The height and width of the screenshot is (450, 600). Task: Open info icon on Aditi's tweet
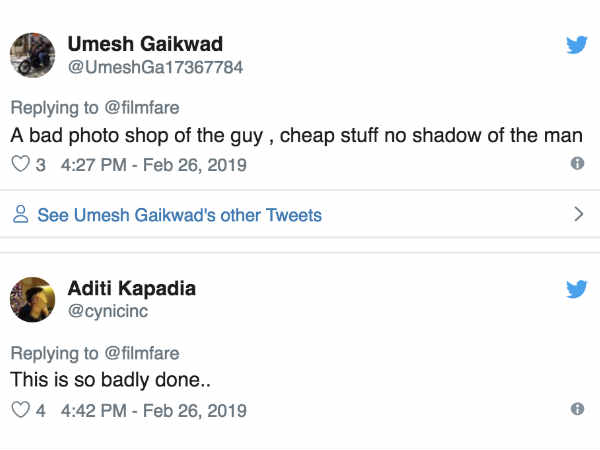click(x=577, y=409)
